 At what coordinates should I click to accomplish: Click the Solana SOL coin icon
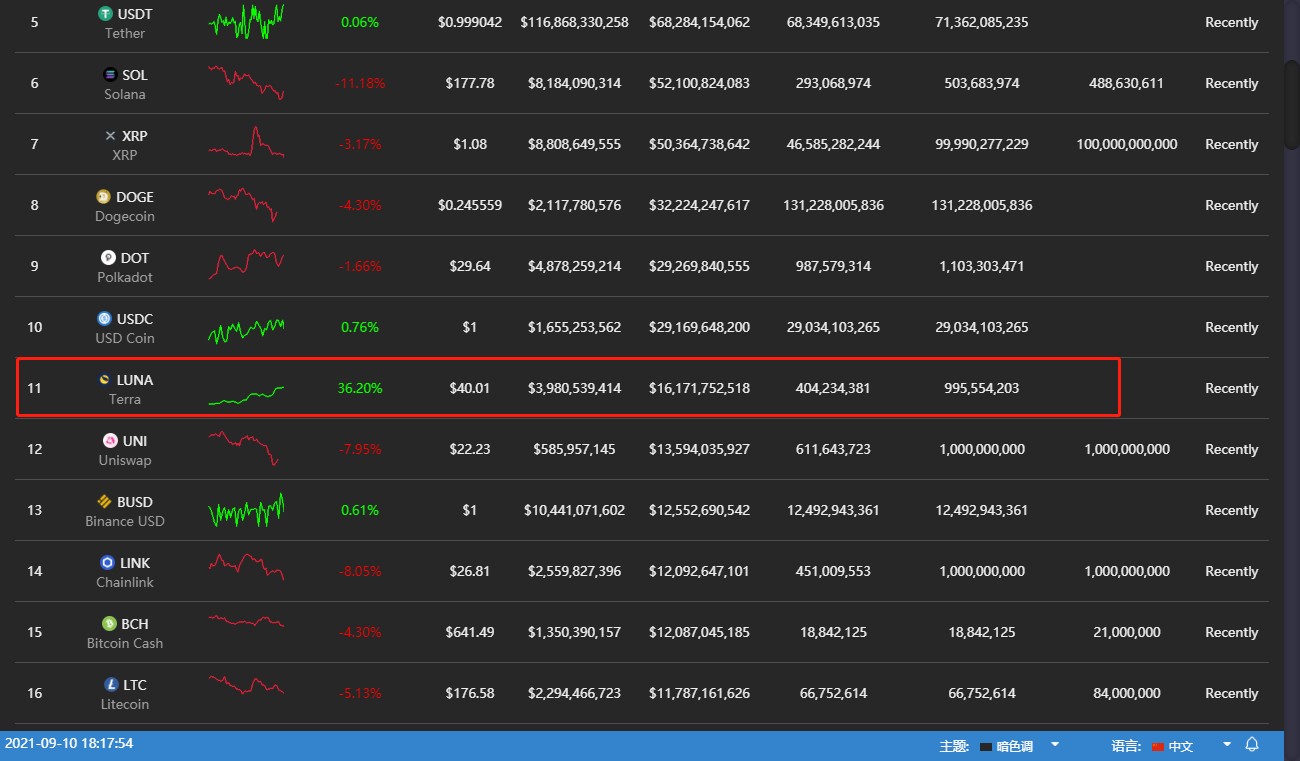(x=110, y=75)
